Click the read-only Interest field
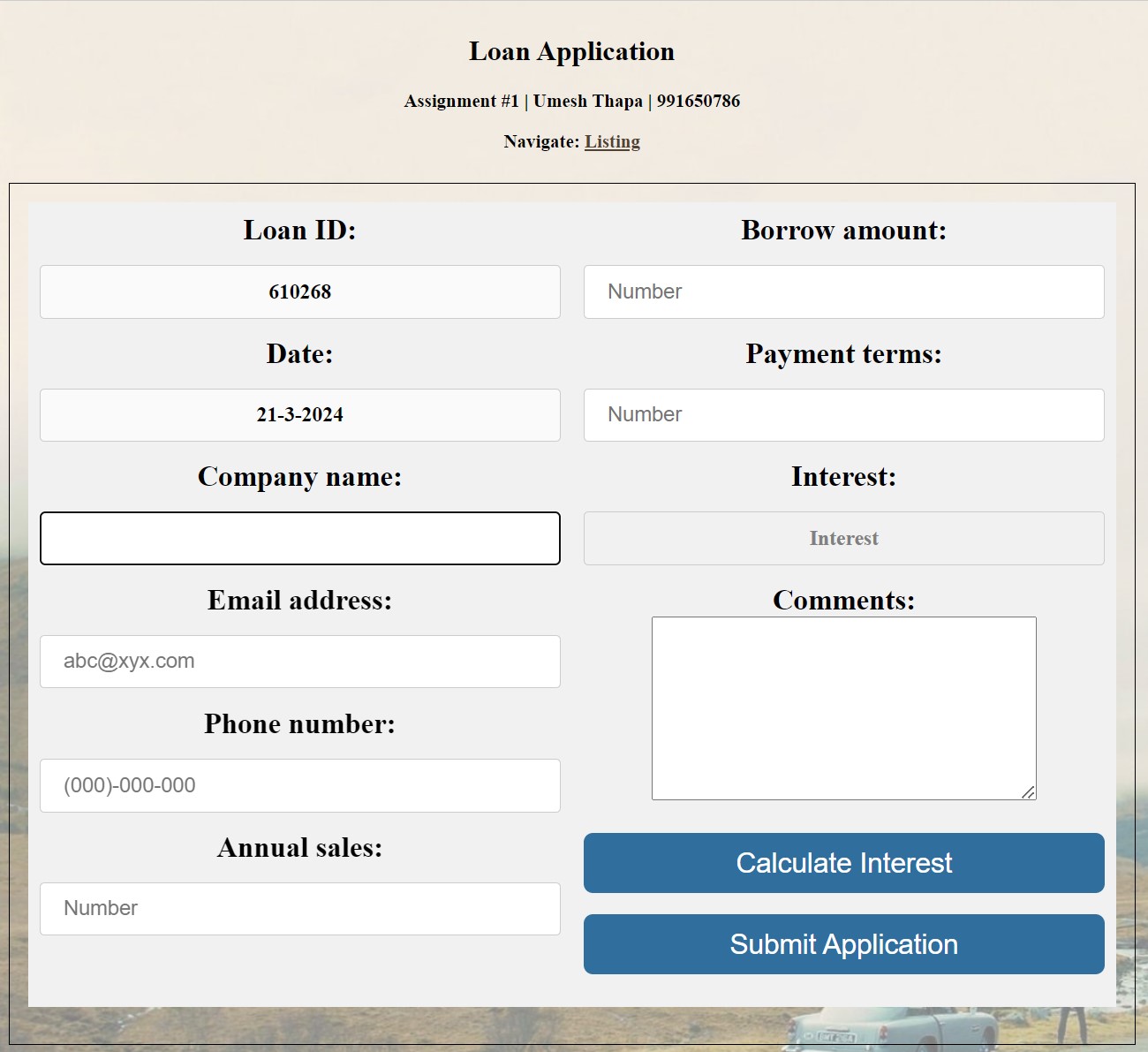Image resolution: width=1148 pixels, height=1052 pixels. pyautogui.click(x=843, y=538)
